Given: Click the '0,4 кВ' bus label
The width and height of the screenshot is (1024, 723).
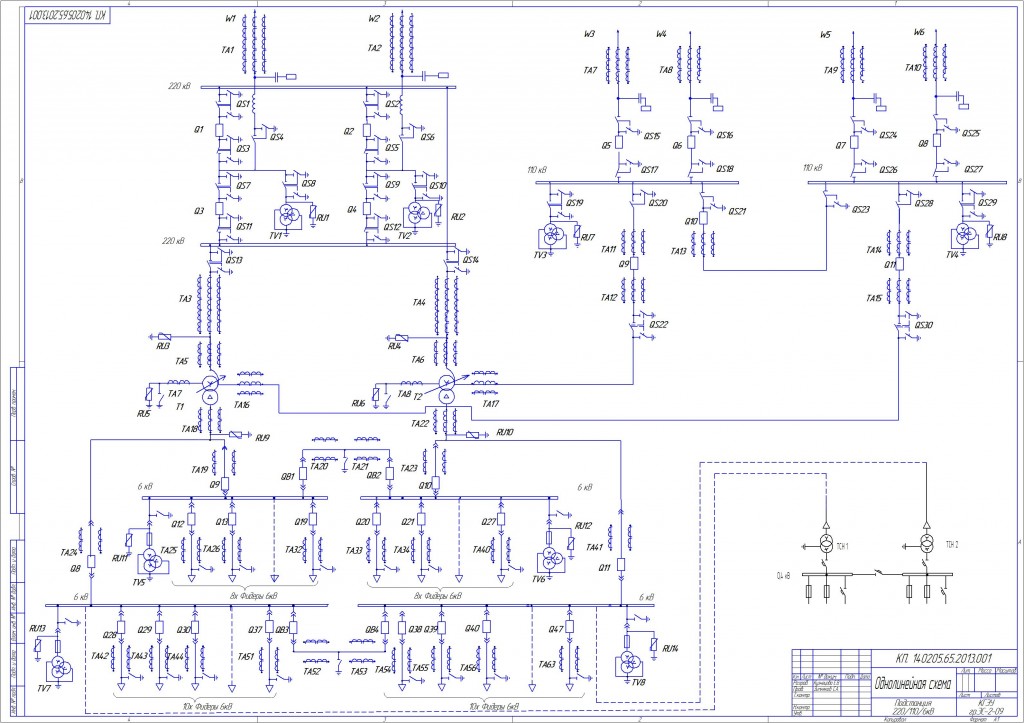Looking at the screenshot, I should coord(783,576).
